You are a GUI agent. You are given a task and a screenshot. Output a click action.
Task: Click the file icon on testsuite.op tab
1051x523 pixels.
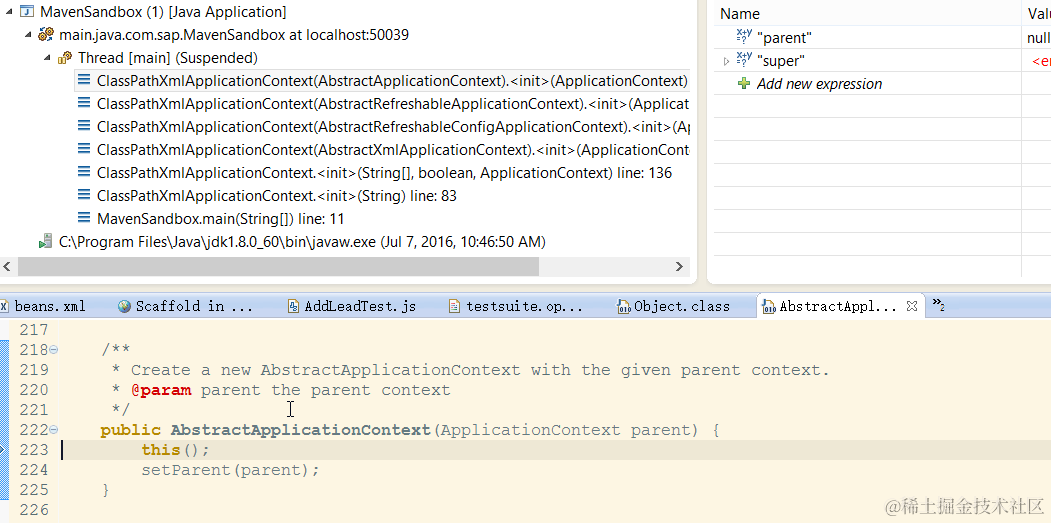click(x=454, y=306)
